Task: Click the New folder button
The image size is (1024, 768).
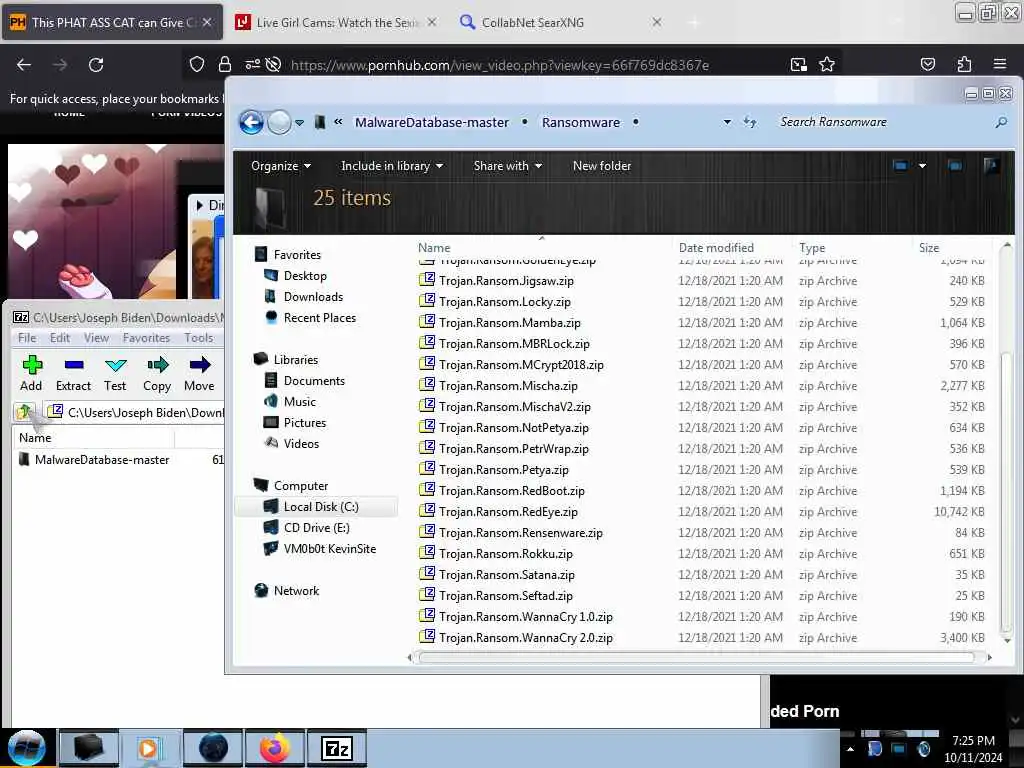Action: click(x=601, y=166)
